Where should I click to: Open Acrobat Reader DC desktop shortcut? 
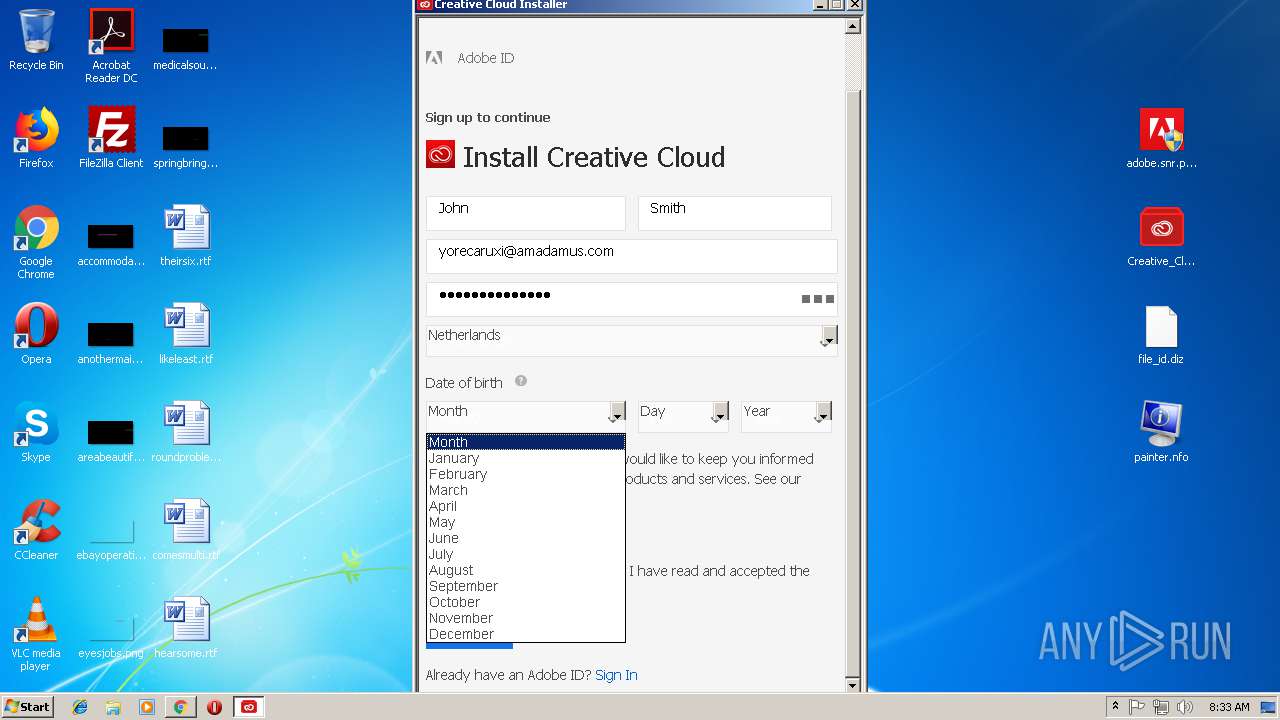coord(111,45)
